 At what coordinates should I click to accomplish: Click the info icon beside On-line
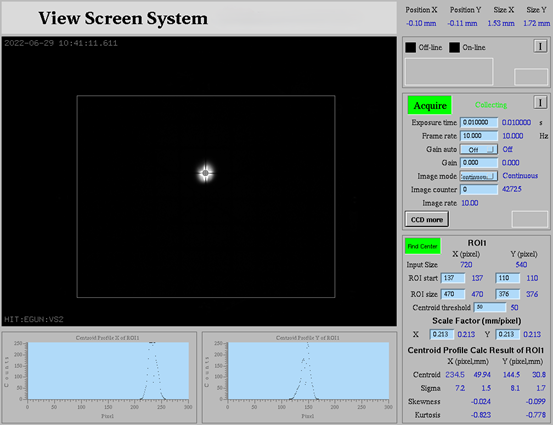[x=540, y=46]
